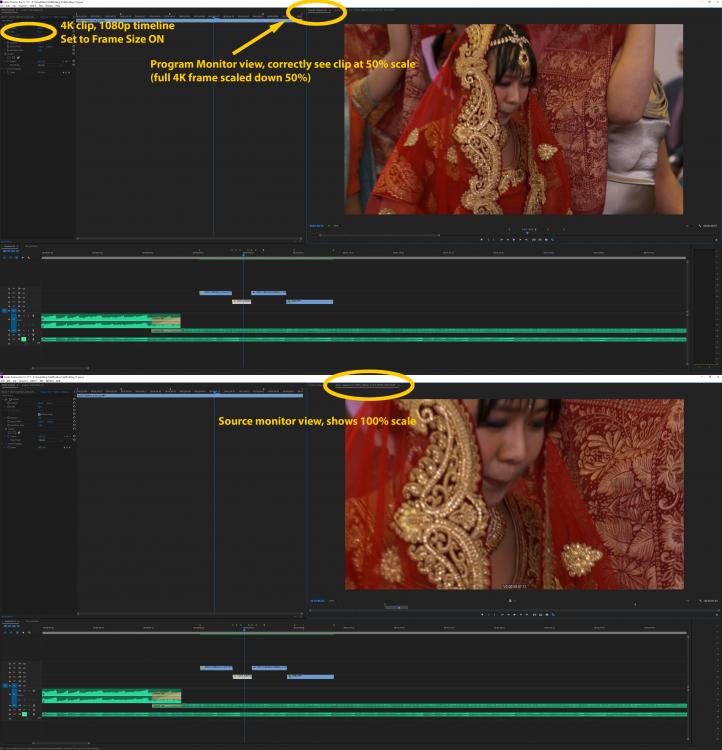The image size is (722, 750).
Task: Open wrench settings in upper Program Monitor
Action: point(700,226)
